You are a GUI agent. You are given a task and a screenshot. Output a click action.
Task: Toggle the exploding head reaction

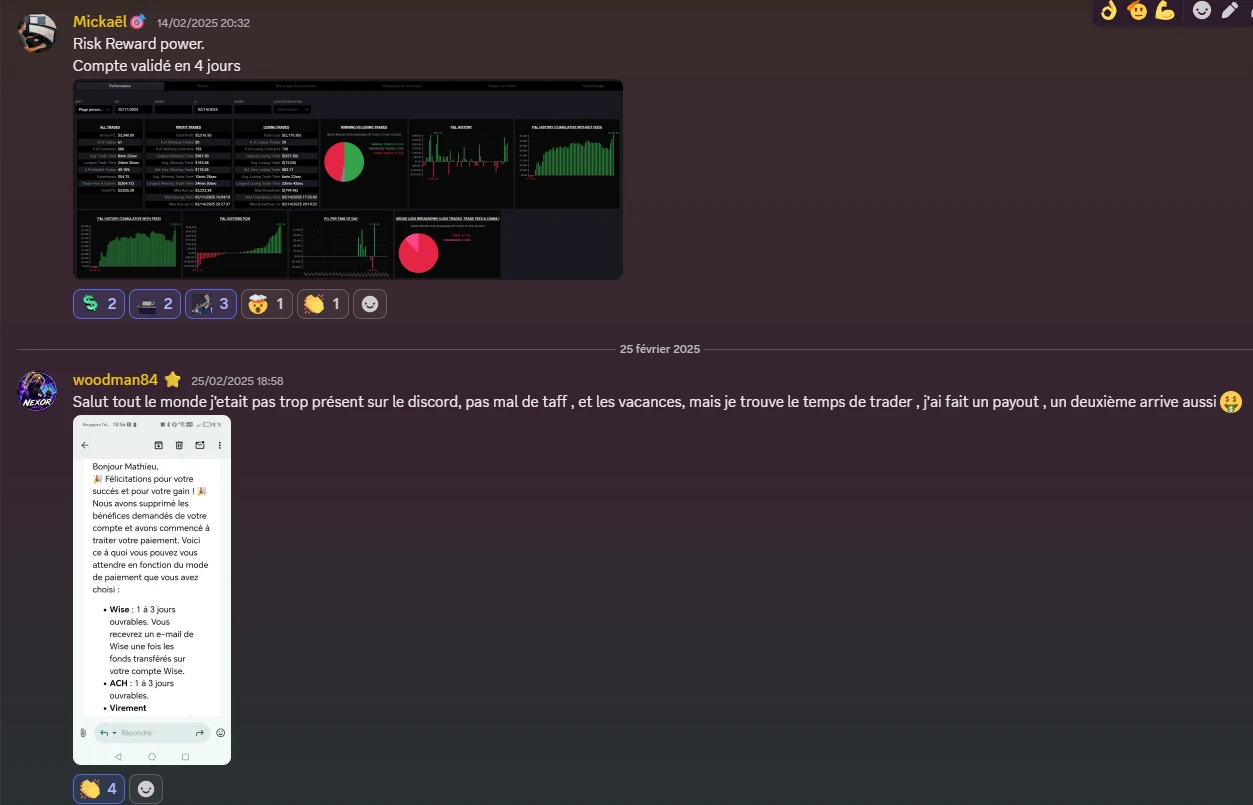tap(267, 304)
